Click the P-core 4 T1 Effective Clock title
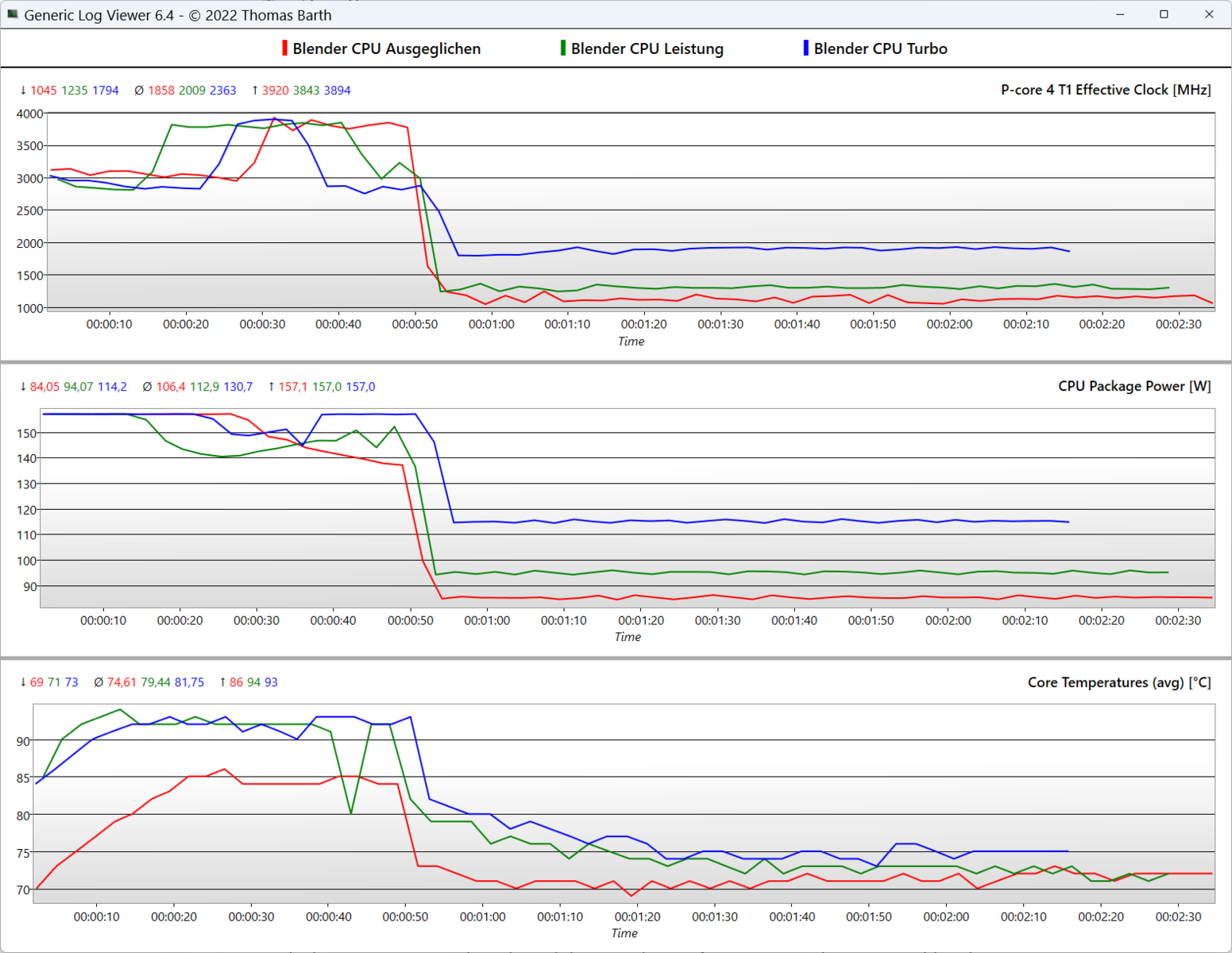 coord(1105,90)
